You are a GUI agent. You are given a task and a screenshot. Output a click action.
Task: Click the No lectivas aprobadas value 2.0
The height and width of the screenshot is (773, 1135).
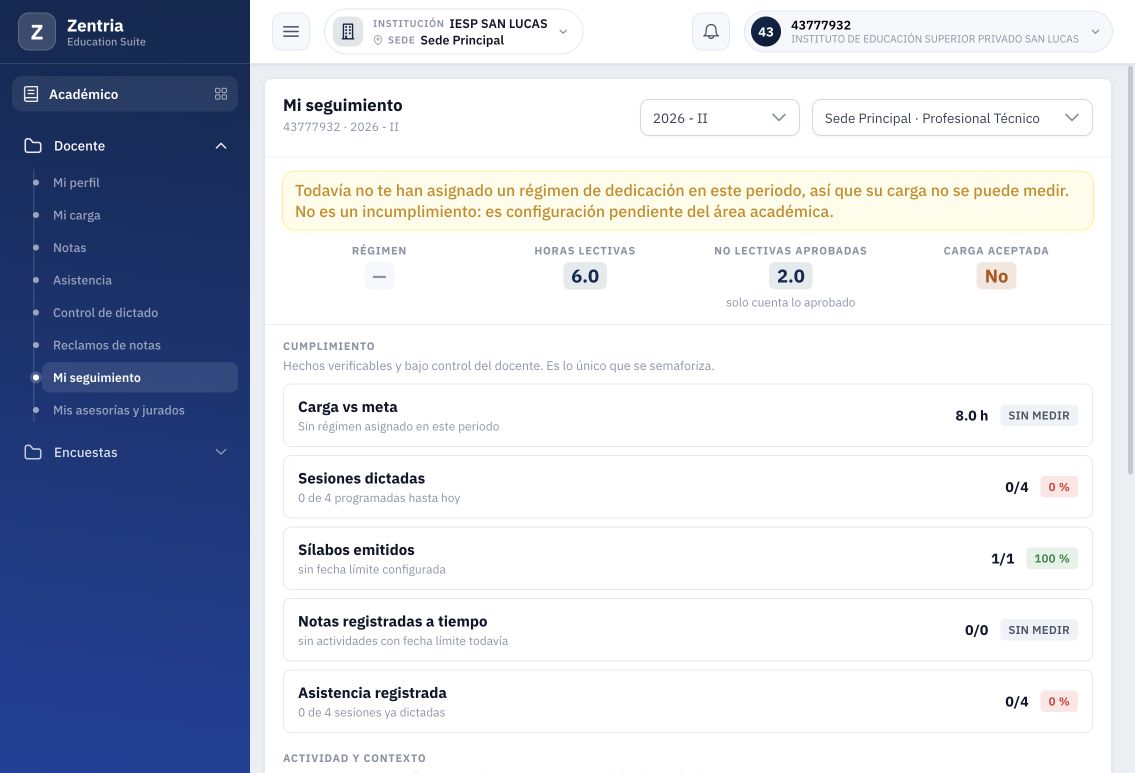(790, 276)
